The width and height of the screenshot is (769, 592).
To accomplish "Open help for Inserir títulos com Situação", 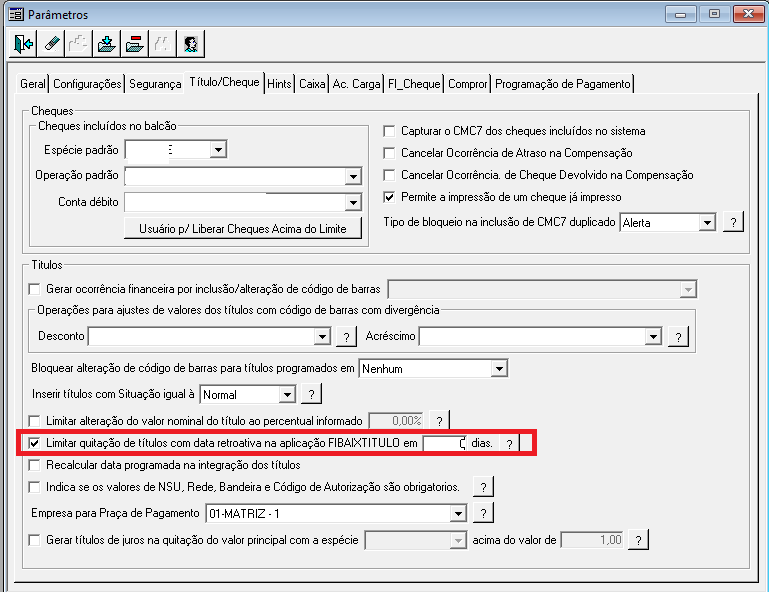I will (311, 394).
